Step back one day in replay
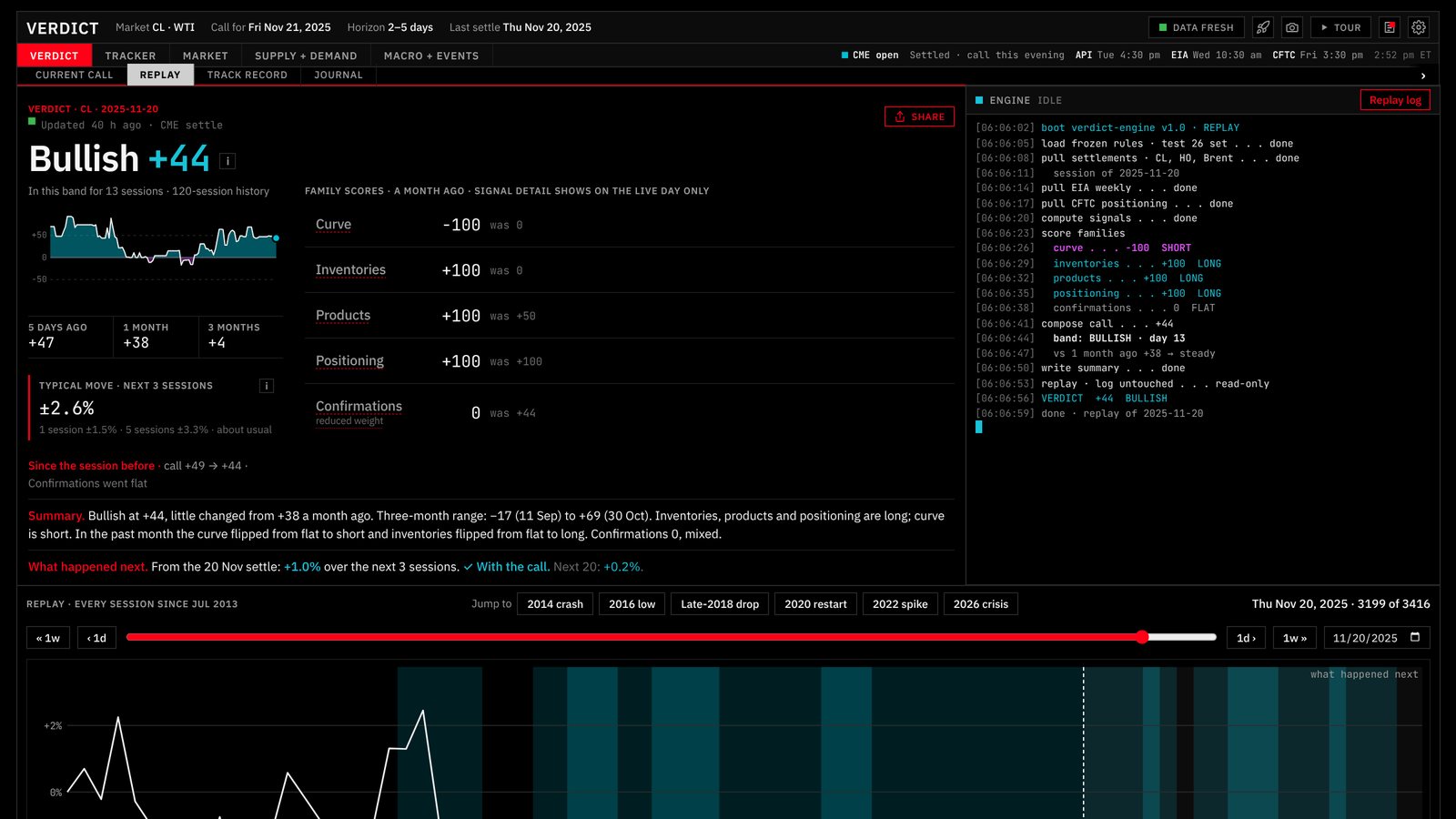 [x=96, y=638]
